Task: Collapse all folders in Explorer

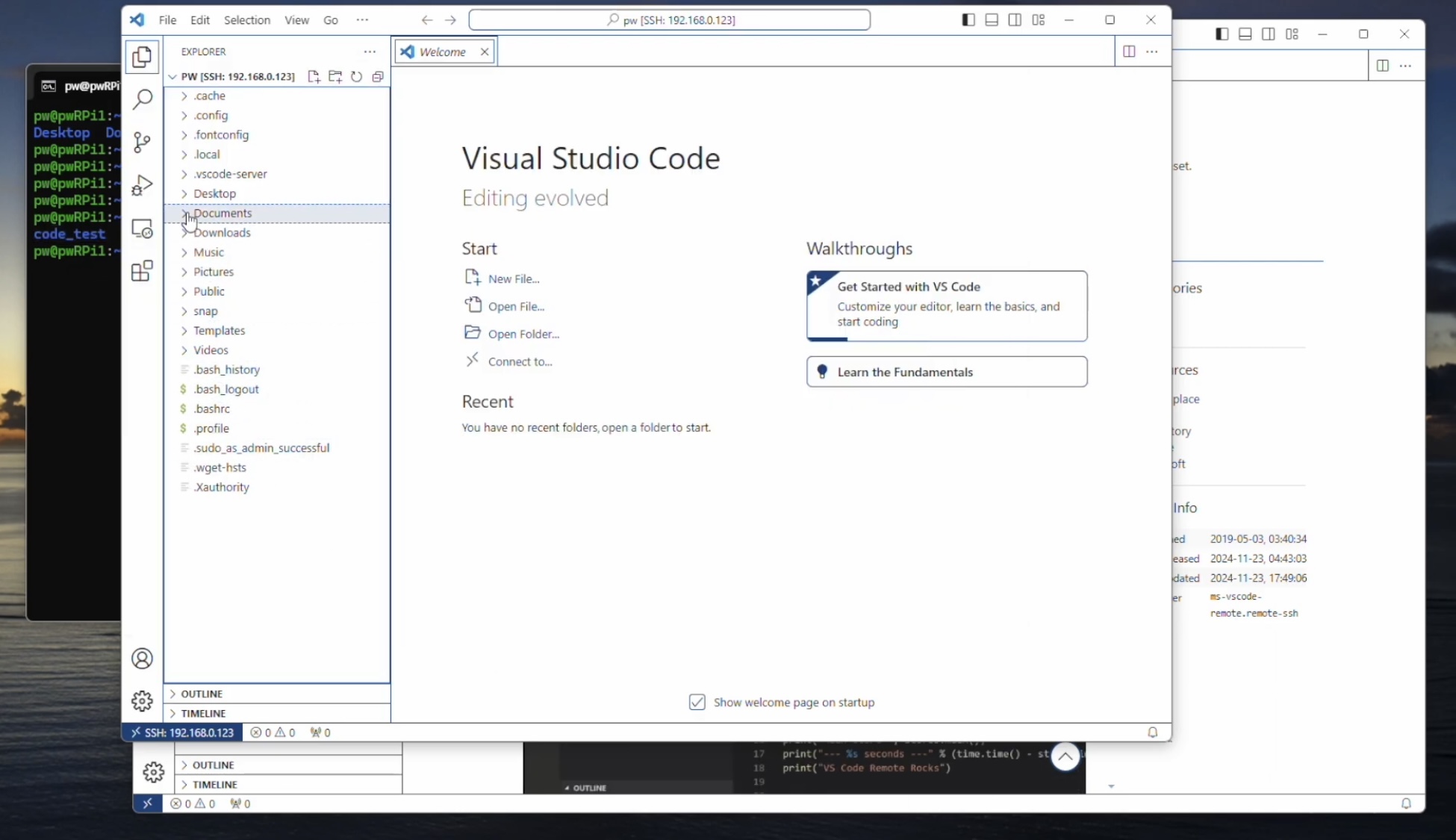Action: click(378, 76)
